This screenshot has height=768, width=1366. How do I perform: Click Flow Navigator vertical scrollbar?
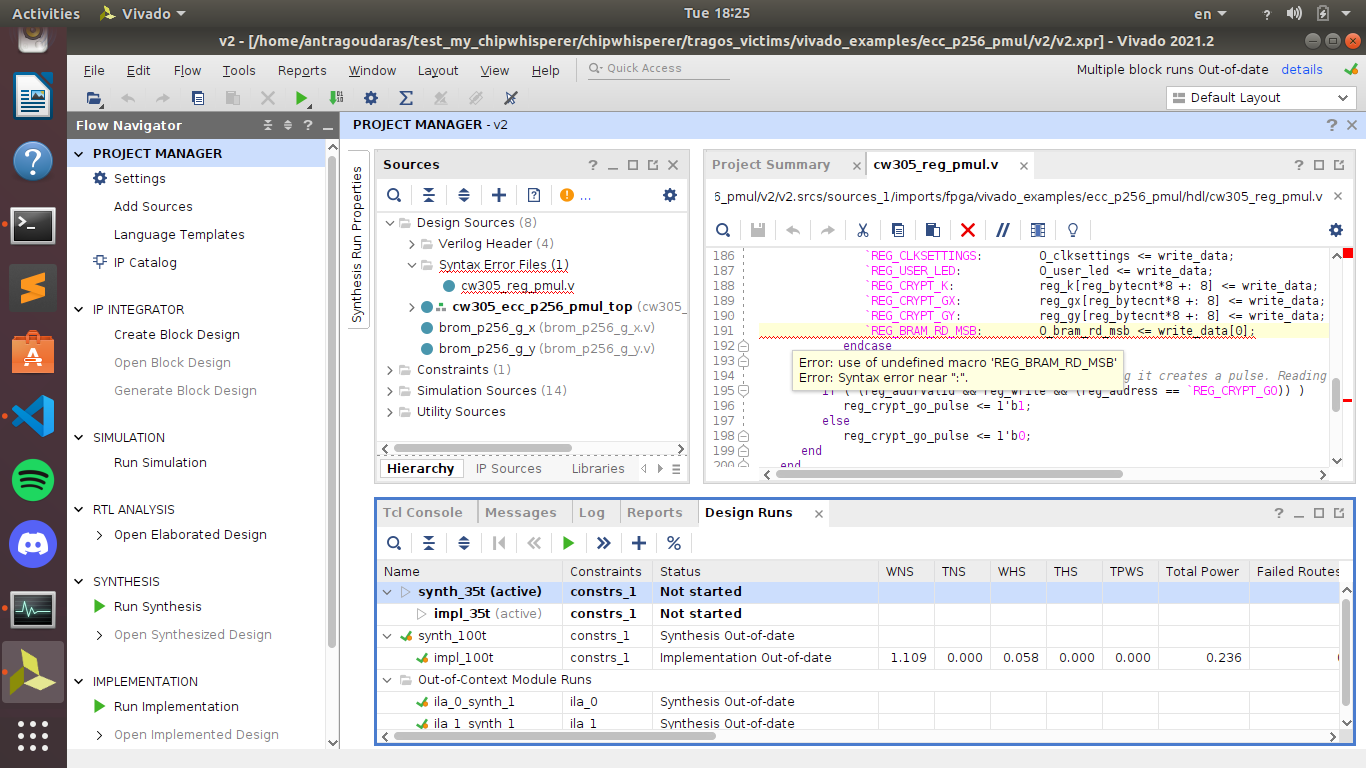tap(333, 400)
